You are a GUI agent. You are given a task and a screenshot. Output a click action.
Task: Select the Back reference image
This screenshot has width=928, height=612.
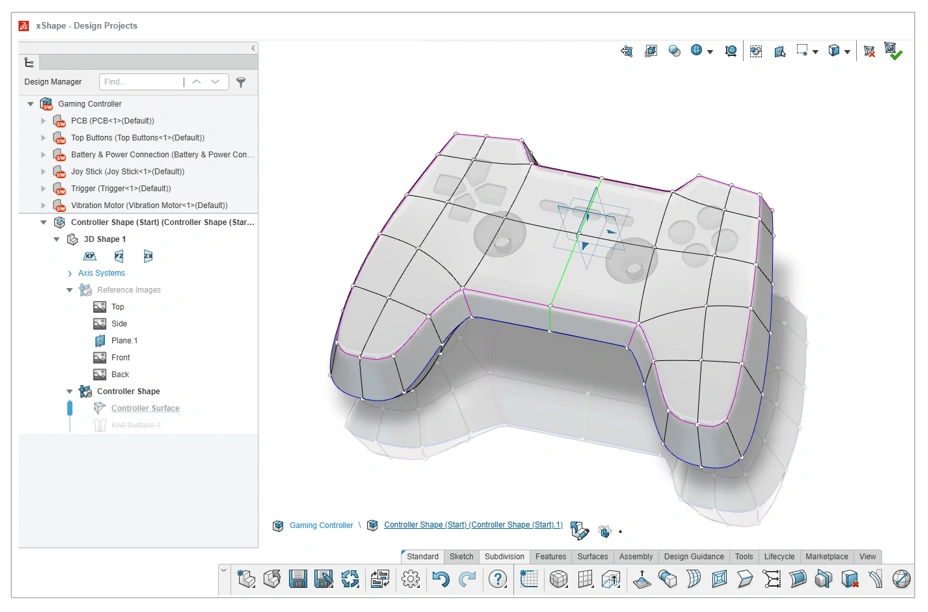[120, 375]
